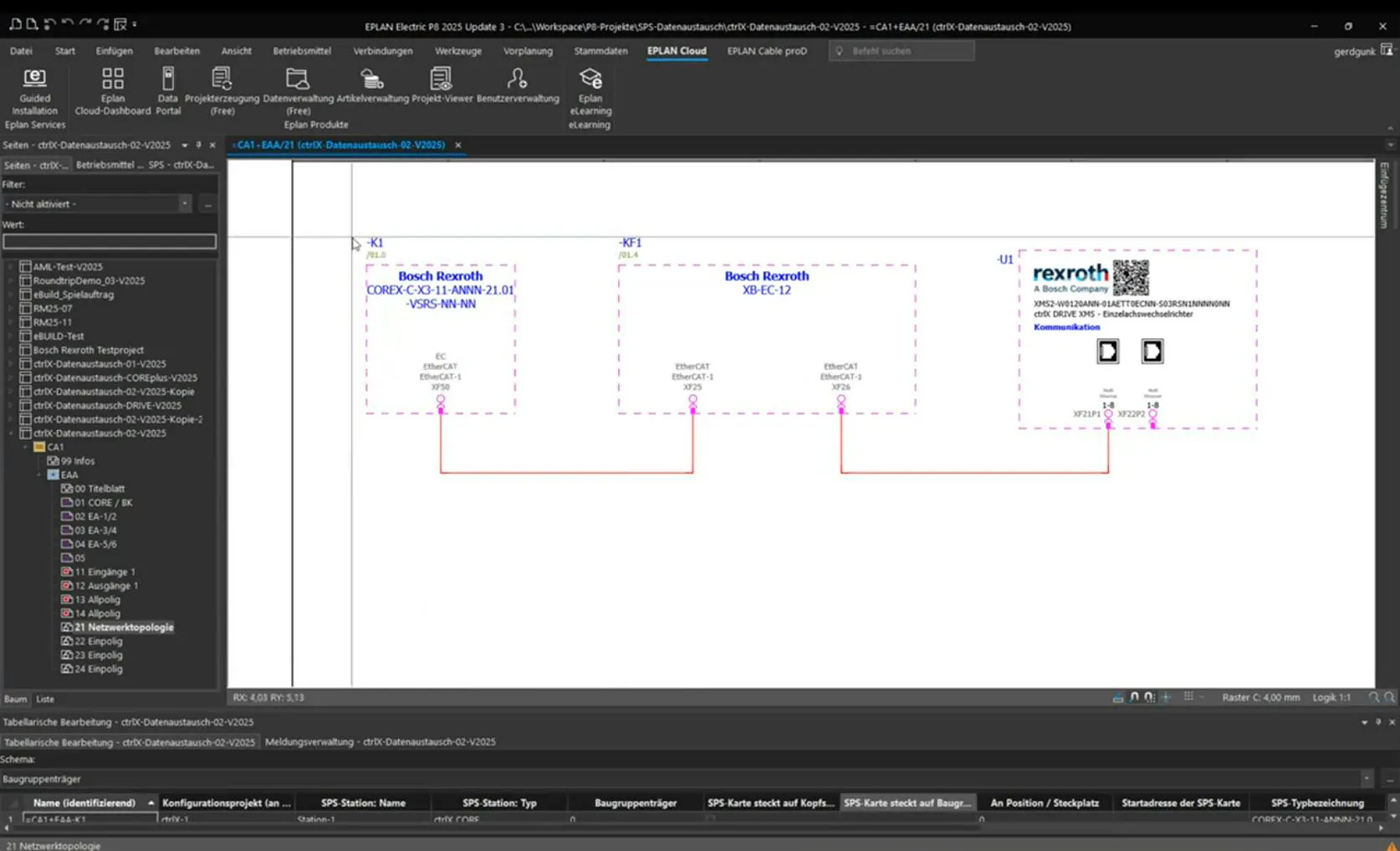
Task: Click the new page icon in quick access toolbar
Action: 32,24
